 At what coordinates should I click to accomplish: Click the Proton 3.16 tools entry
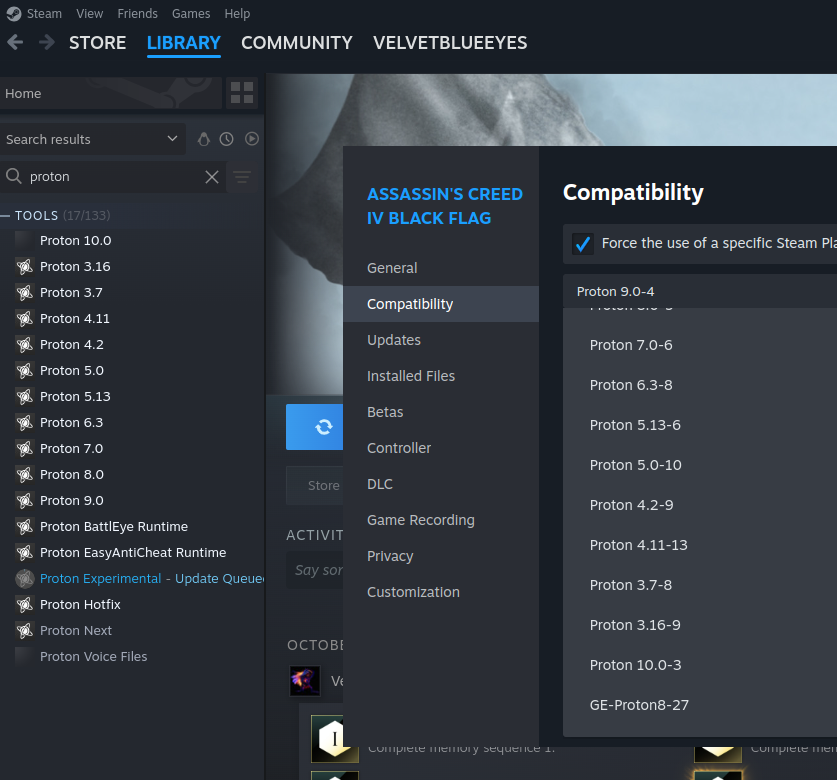(73, 266)
